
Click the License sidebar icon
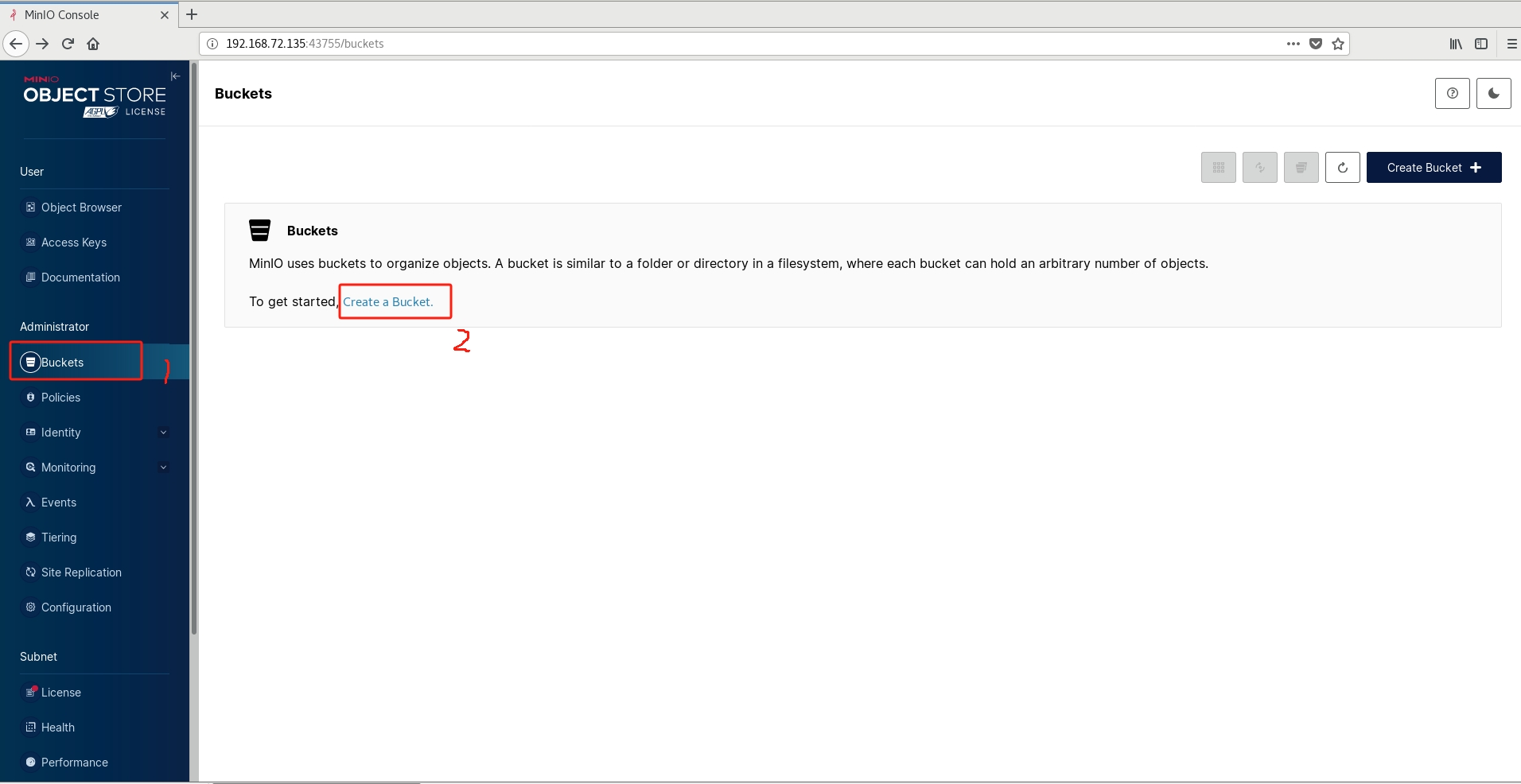click(31, 692)
